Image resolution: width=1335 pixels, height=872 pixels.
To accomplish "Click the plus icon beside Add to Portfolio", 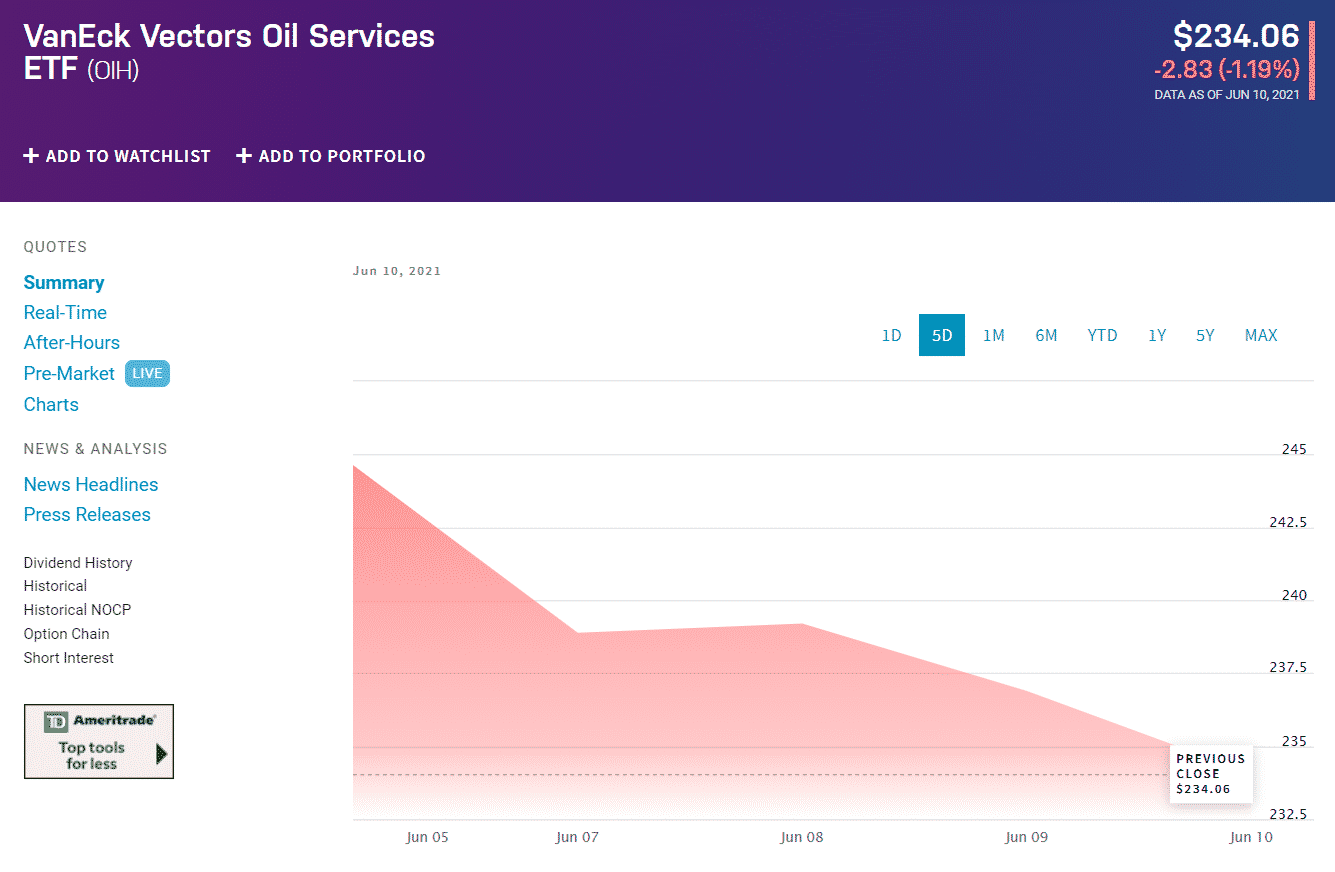I will click(244, 156).
